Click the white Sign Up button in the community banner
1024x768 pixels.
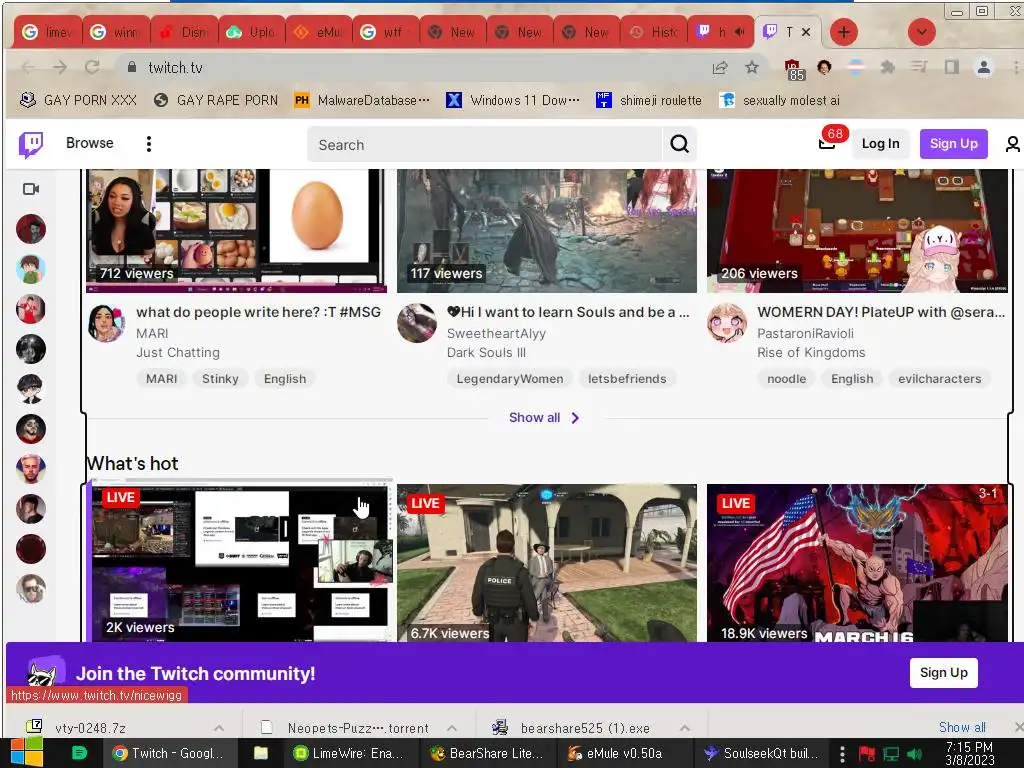944,673
